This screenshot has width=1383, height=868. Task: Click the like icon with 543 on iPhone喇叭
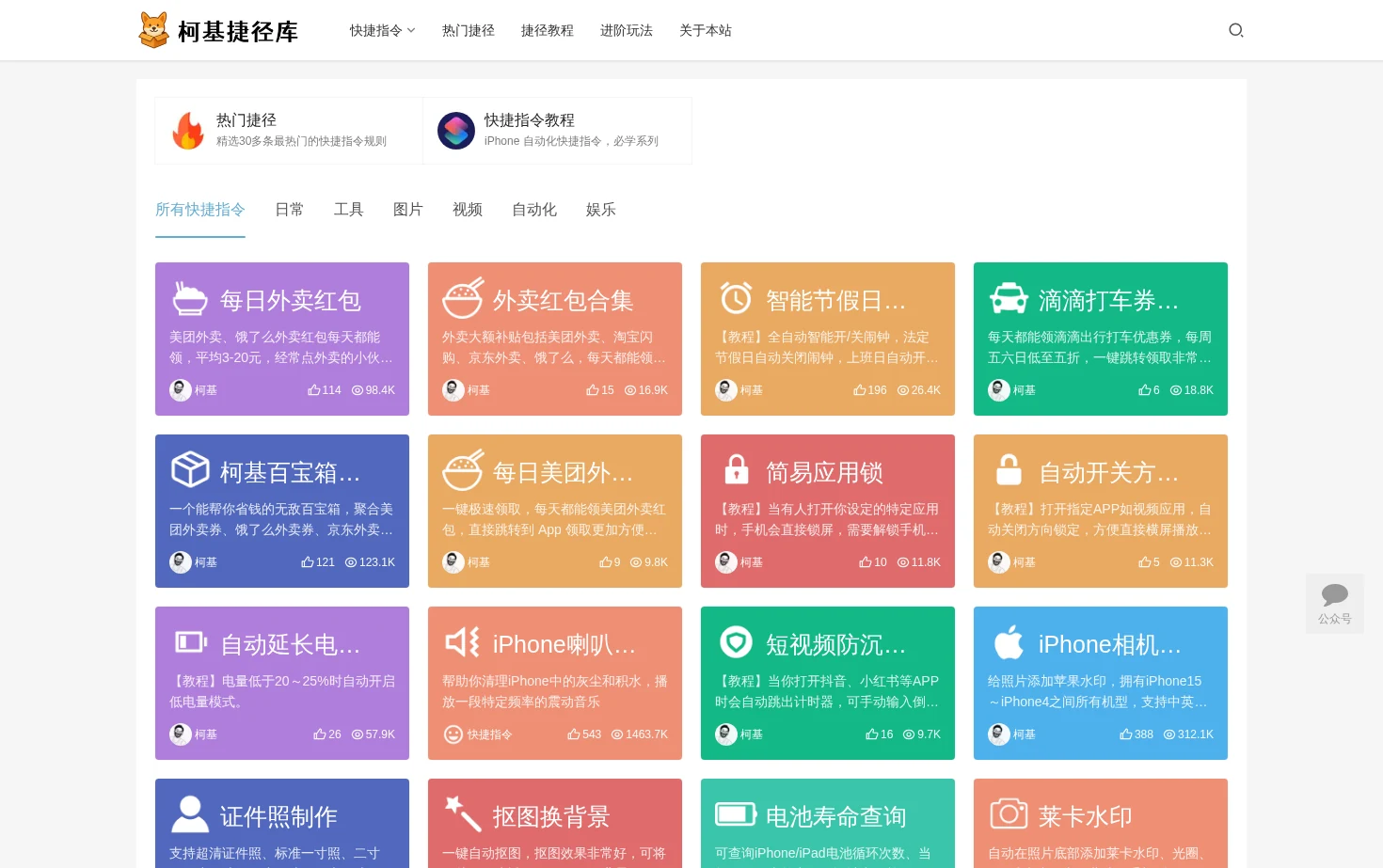pos(574,734)
